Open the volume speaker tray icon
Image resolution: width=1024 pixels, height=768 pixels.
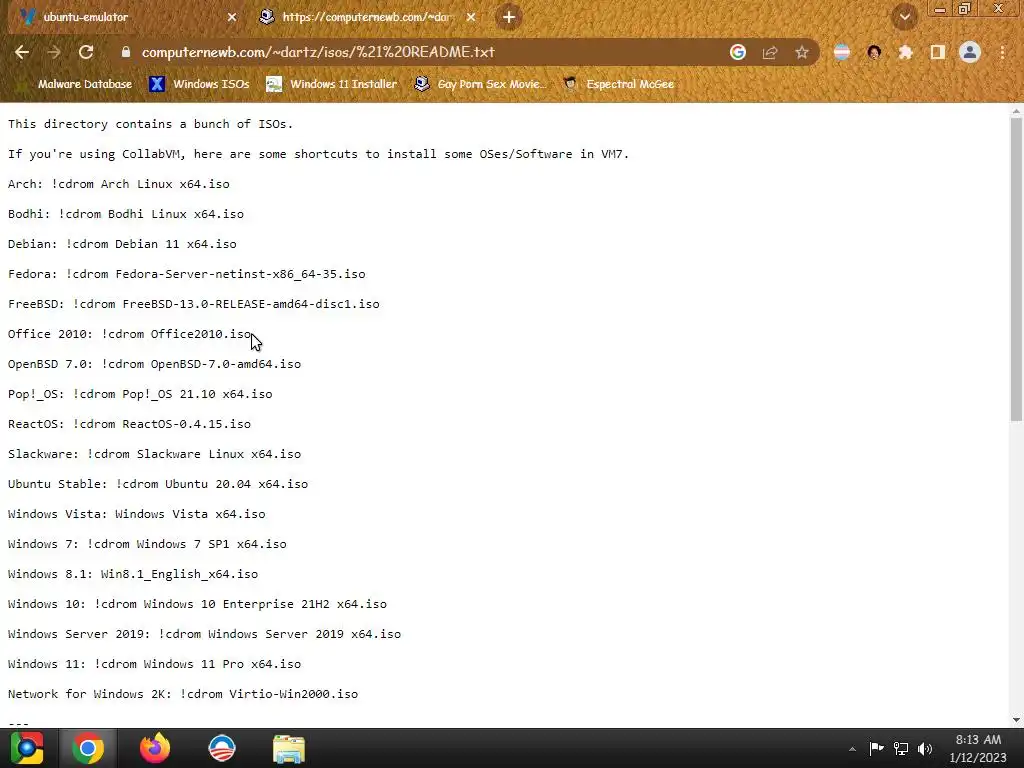click(x=925, y=748)
